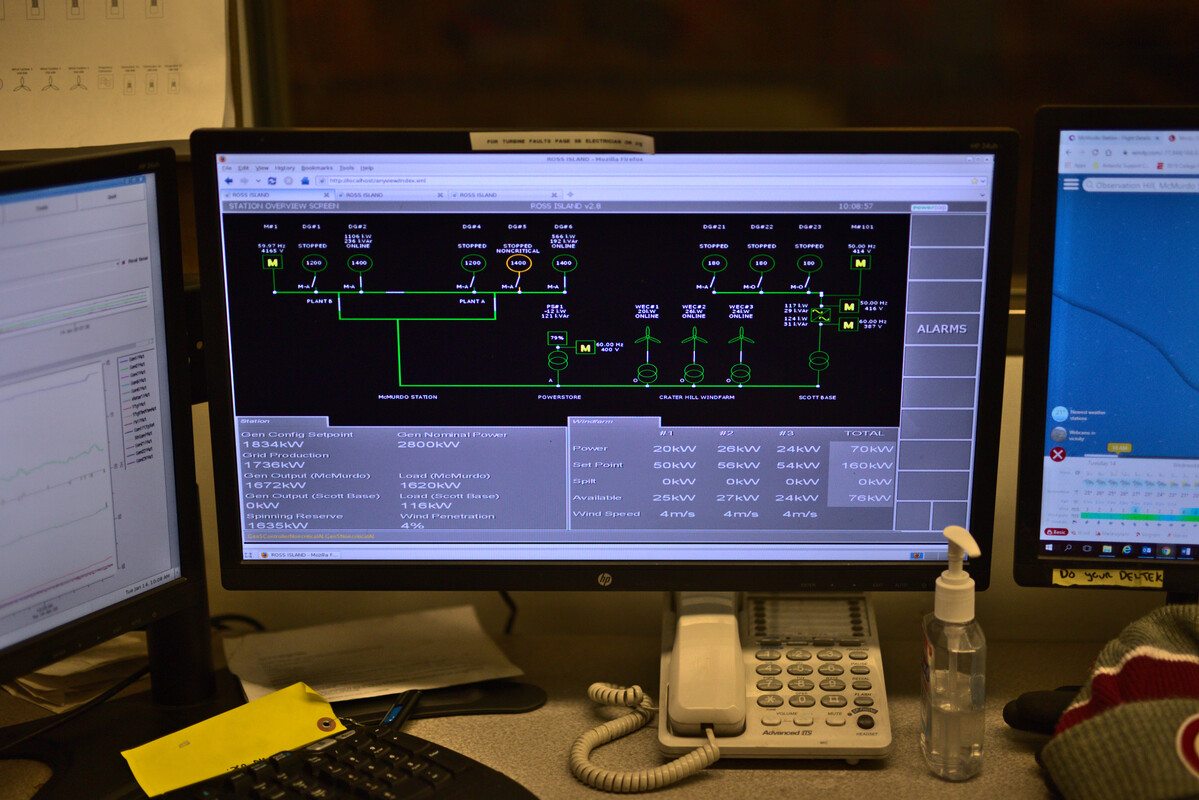Click the 10AM forecast timeline marker
1199x800 pixels.
1119,448
